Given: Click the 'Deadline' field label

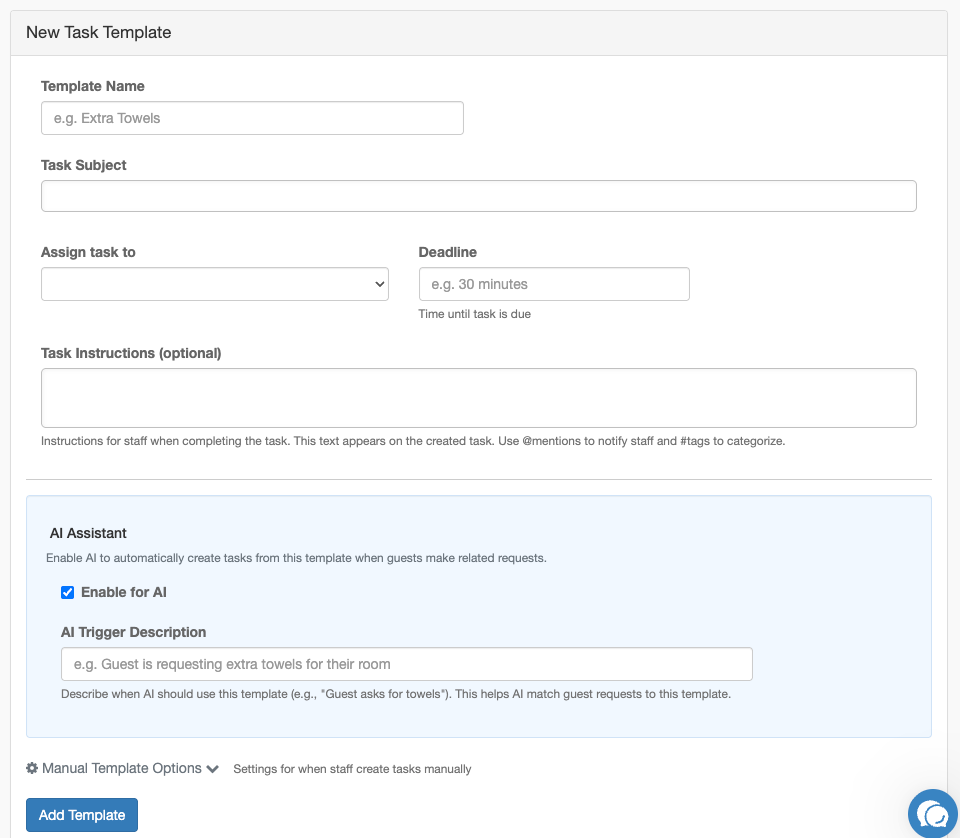Looking at the screenshot, I should [x=447, y=252].
